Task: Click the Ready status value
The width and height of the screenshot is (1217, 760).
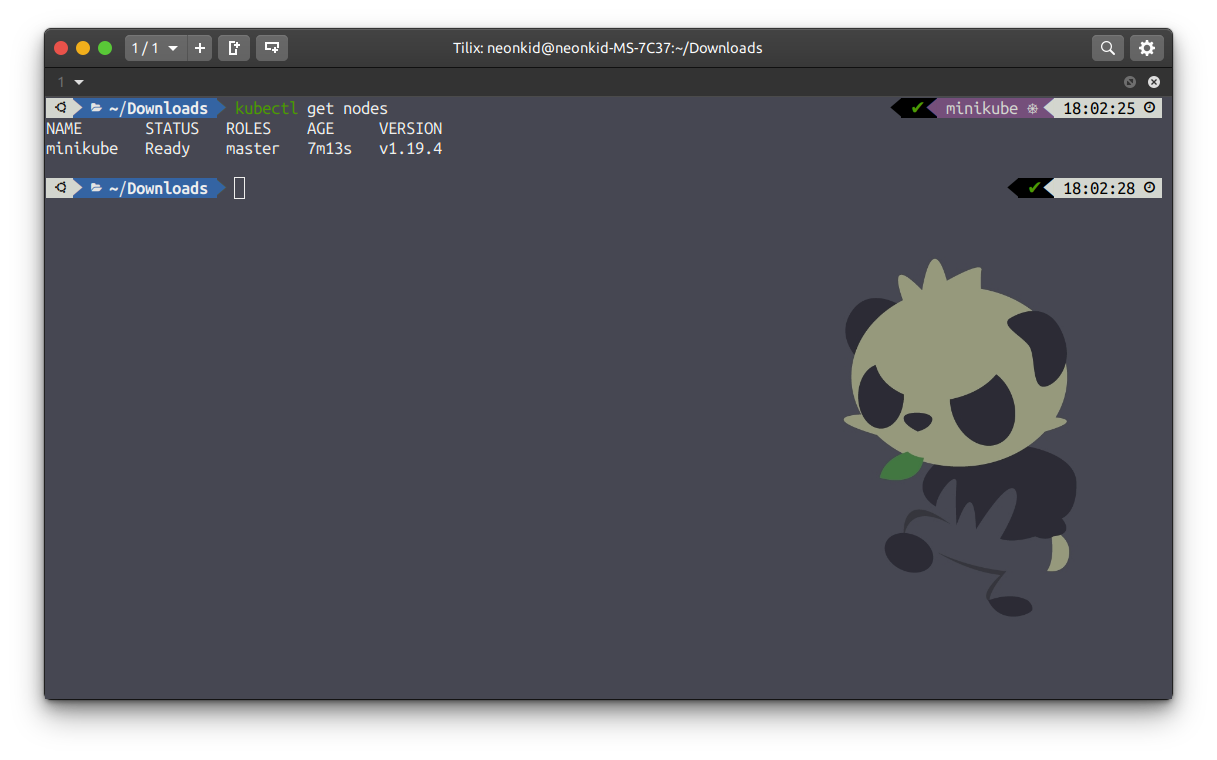Action: [x=167, y=149]
